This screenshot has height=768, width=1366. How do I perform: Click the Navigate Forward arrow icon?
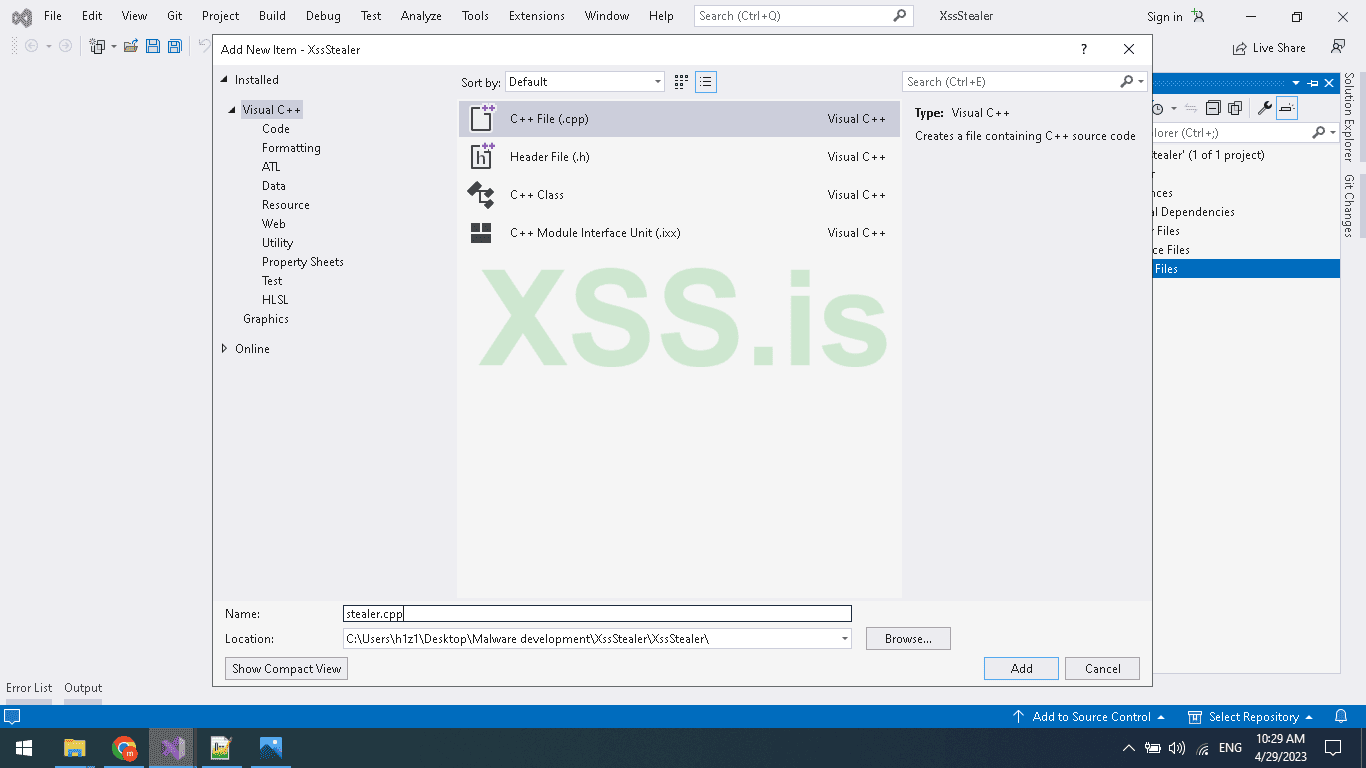(x=65, y=46)
